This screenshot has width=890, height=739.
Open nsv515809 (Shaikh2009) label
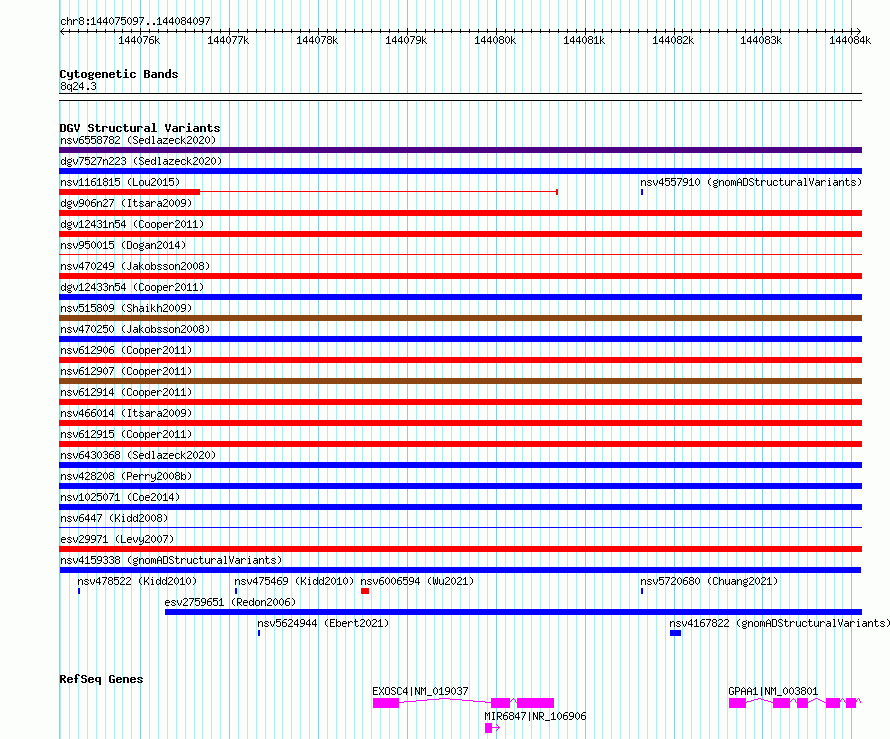tap(126, 308)
